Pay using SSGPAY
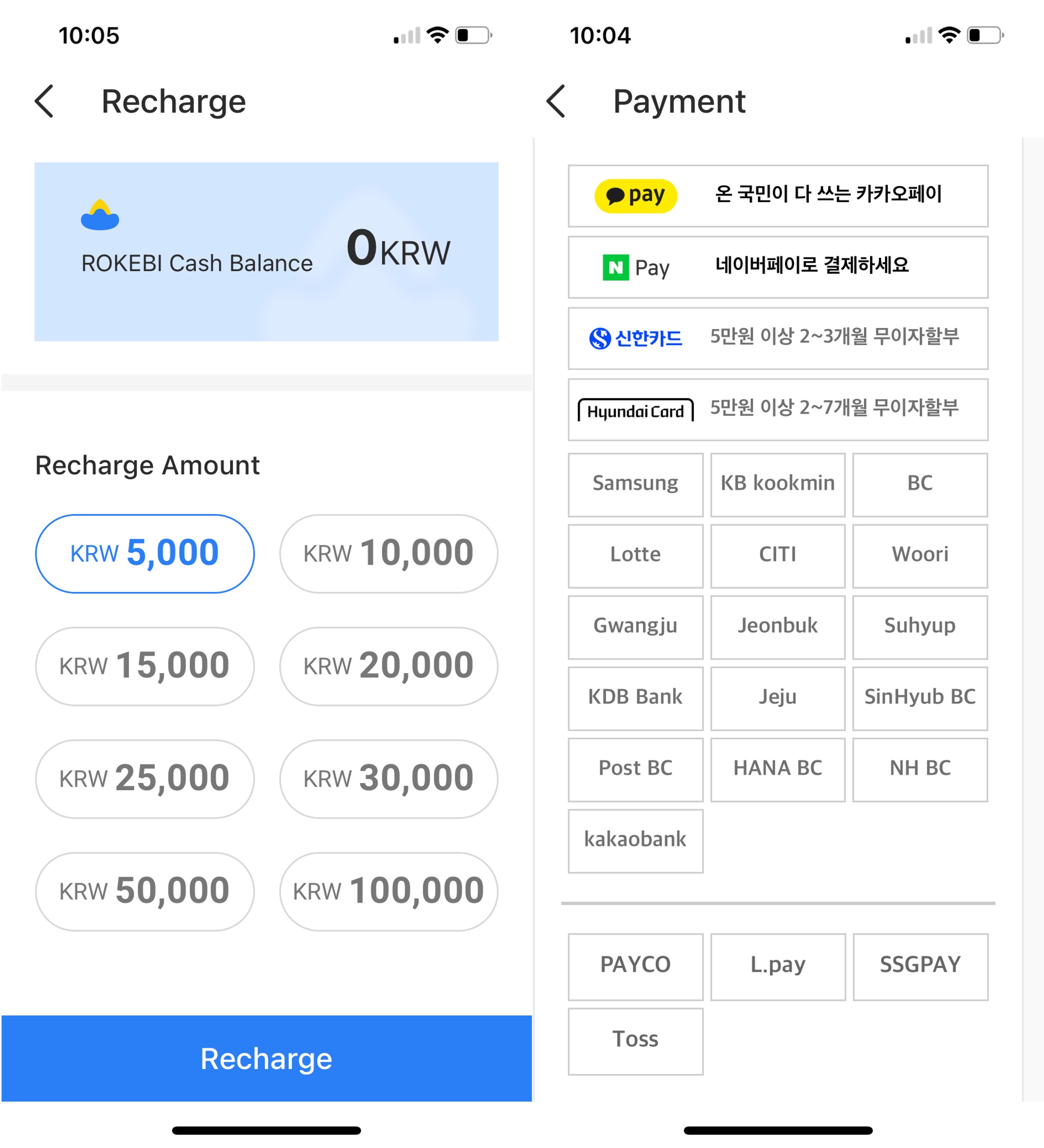The width and height of the screenshot is (1044, 1148). pyautogui.click(x=921, y=967)
